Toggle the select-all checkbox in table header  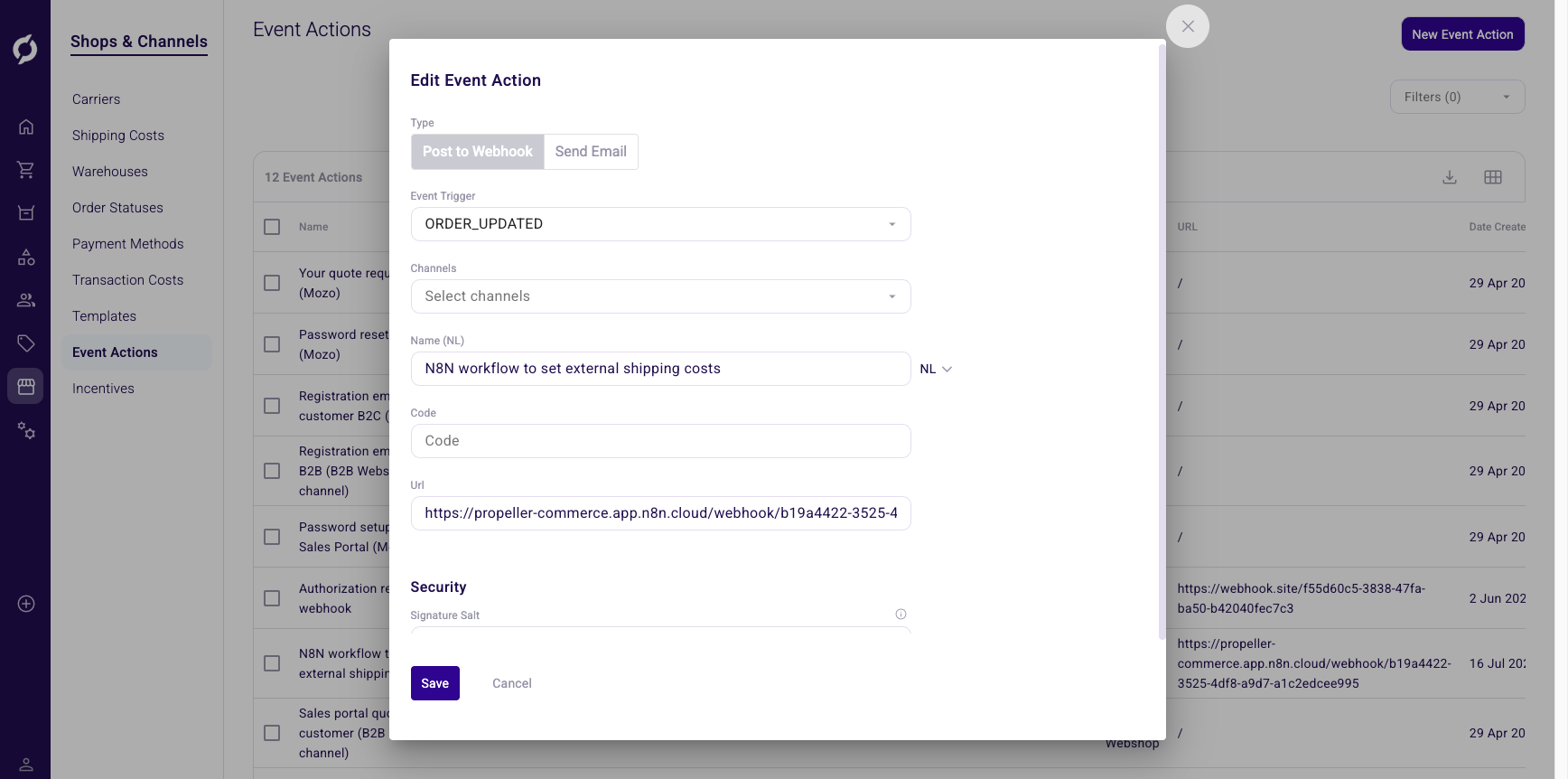click(x=272, y=227)
